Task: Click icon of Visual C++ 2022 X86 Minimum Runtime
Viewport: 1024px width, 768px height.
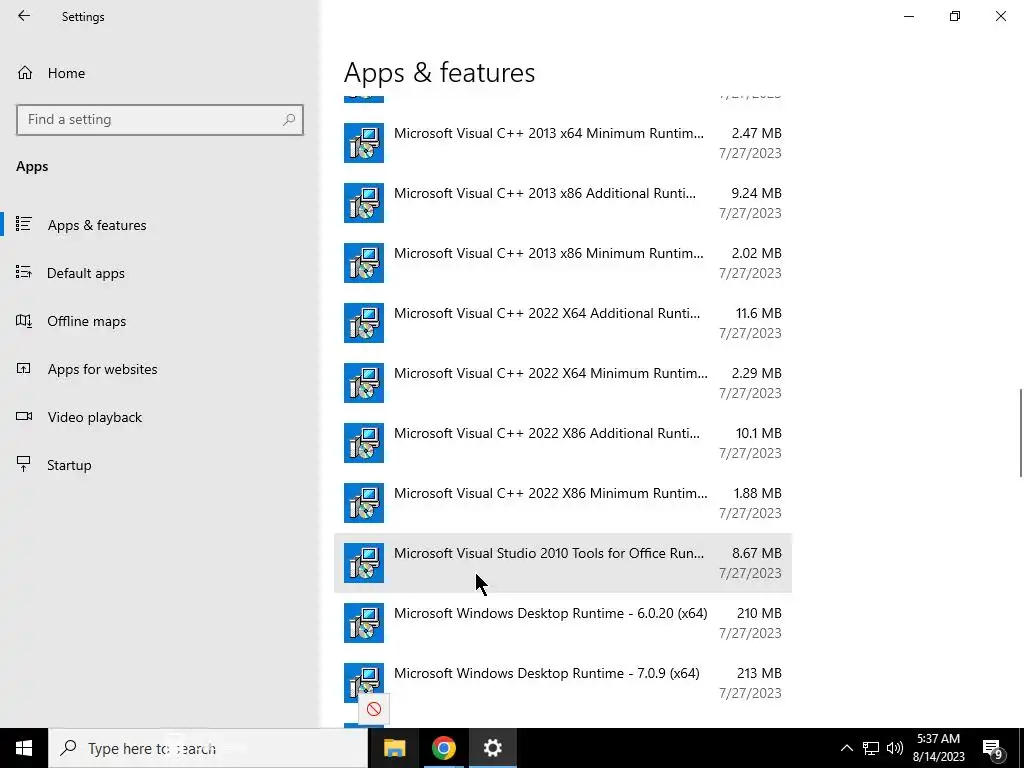Action: coord(364,504)
